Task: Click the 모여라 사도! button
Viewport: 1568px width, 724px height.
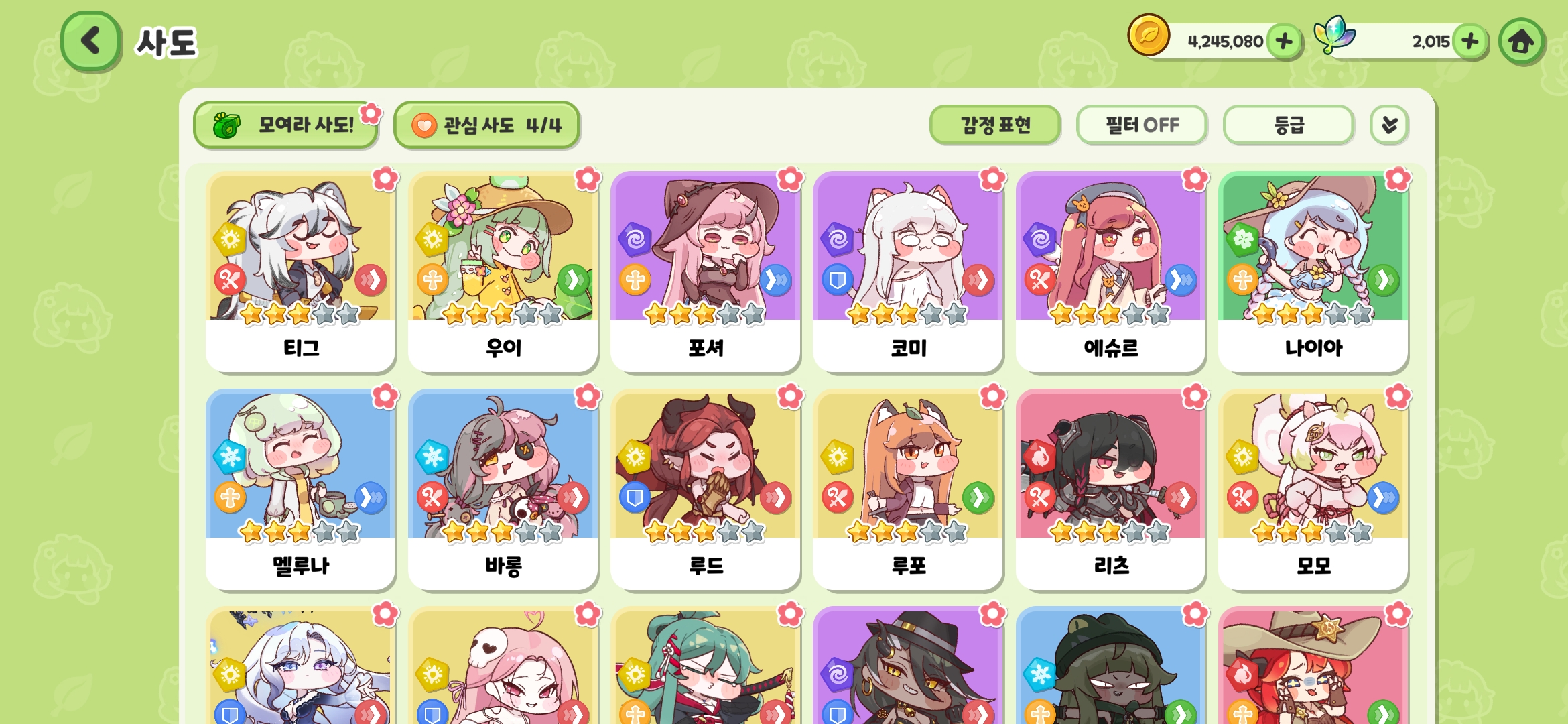Action: pyautogui.click(x=285, y=125)
